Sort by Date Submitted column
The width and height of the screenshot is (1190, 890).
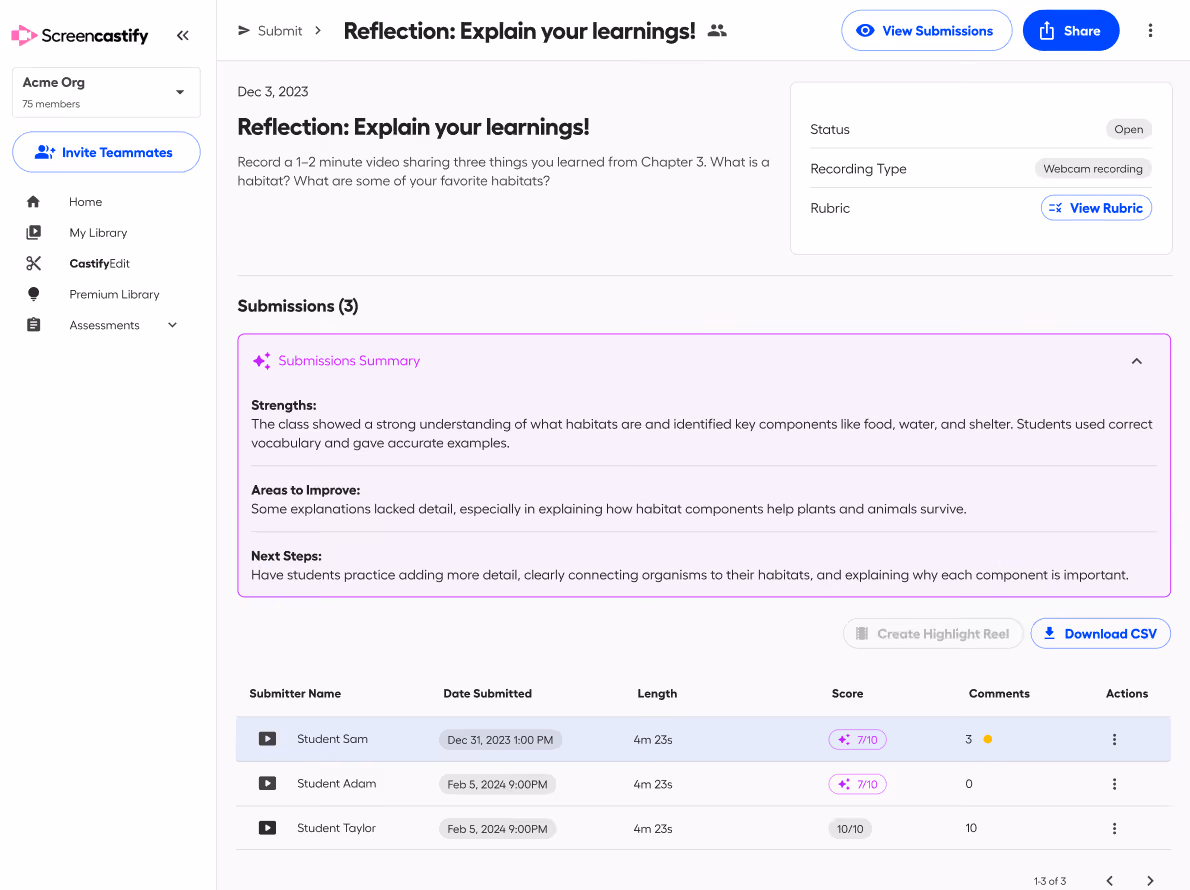[487, 693]
